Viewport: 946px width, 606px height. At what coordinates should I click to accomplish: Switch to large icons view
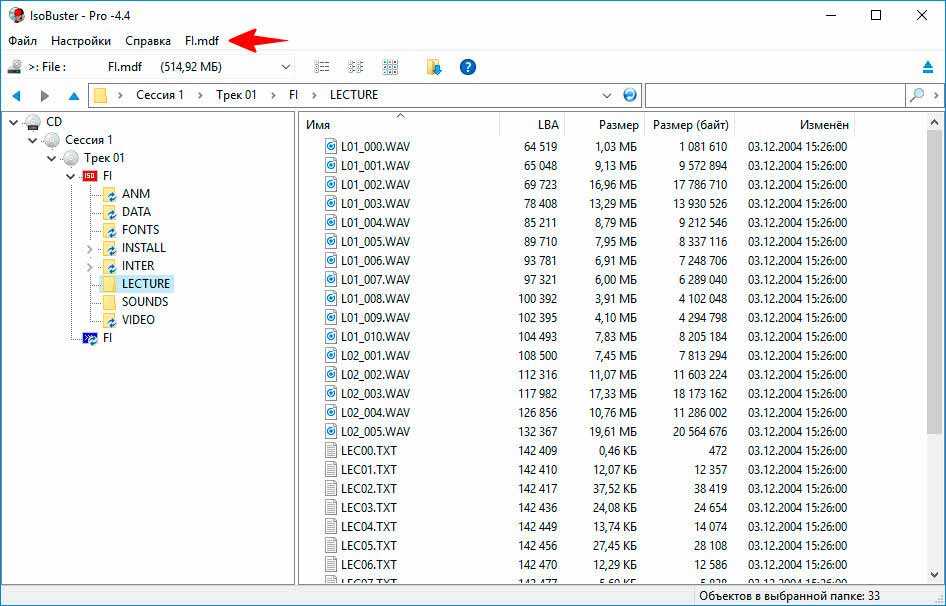390,67
